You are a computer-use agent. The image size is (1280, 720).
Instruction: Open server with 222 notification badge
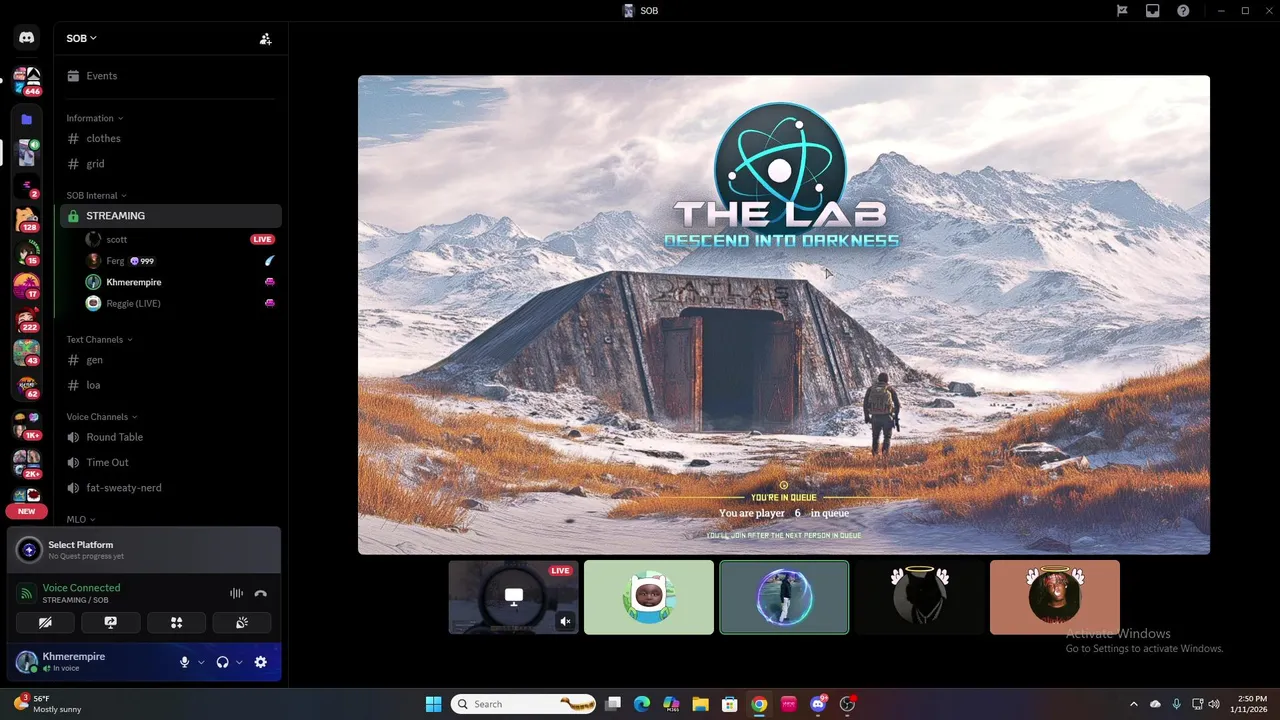(x=27, y=321)
